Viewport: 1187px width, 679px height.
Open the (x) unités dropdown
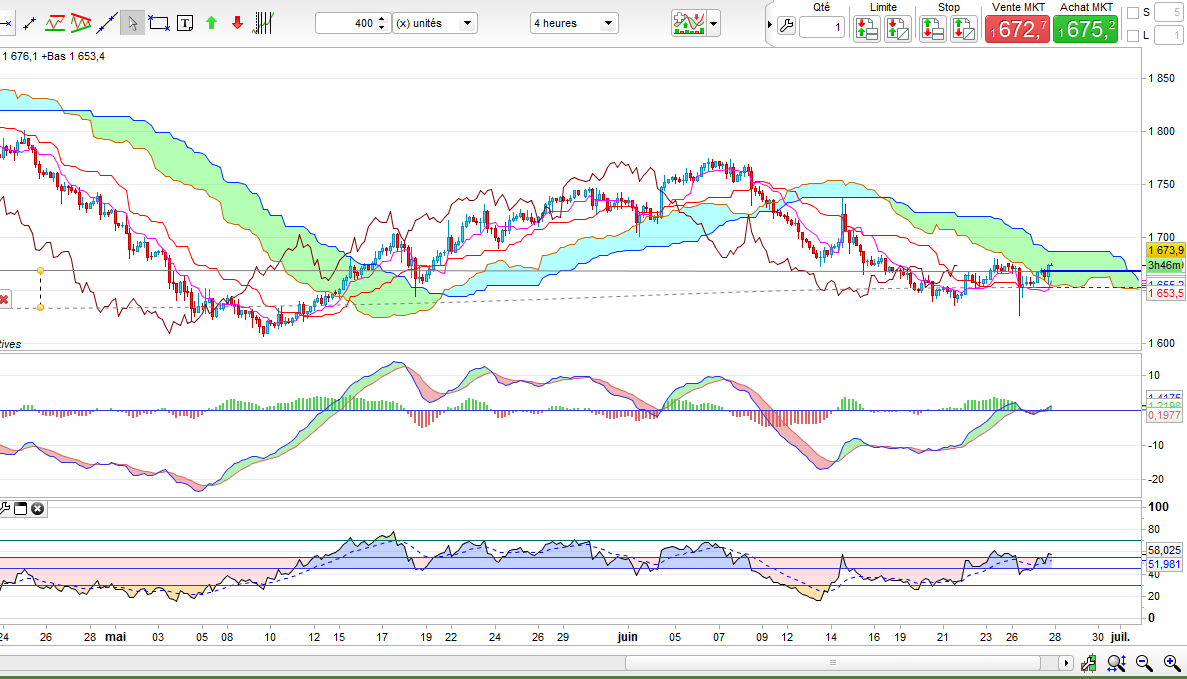pyautogui.click(x=434, y=23)
